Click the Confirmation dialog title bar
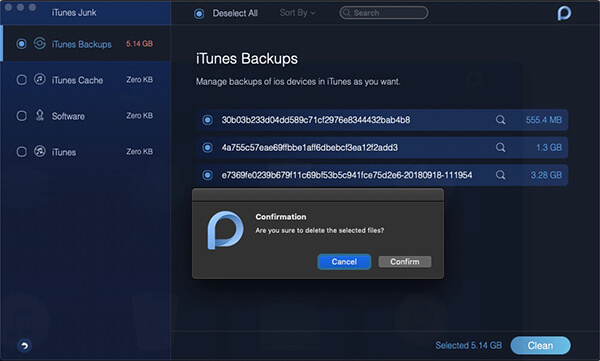The image size is (600, 361). tap(318, 194)
